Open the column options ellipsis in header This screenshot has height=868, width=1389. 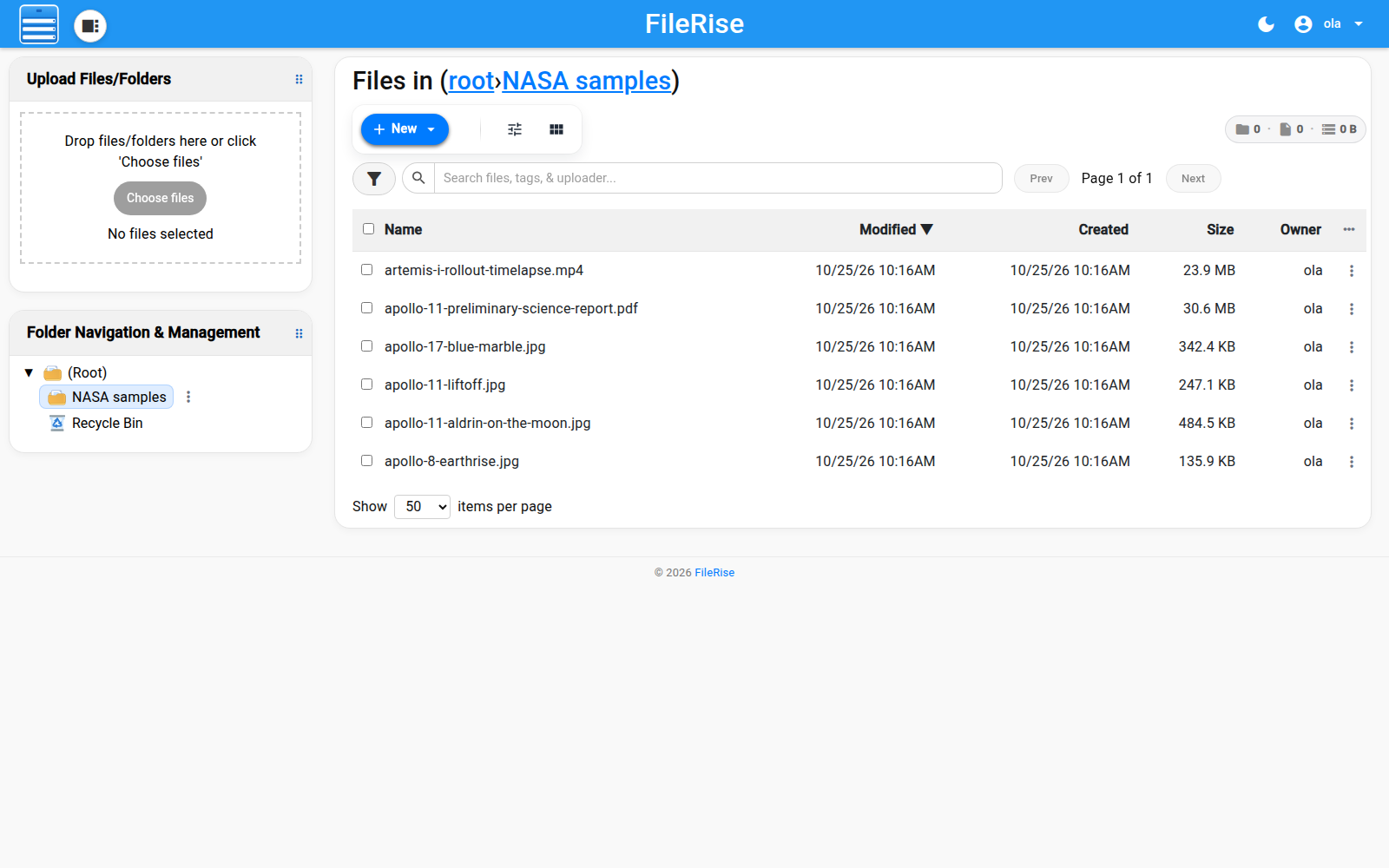pos(1349,229)
